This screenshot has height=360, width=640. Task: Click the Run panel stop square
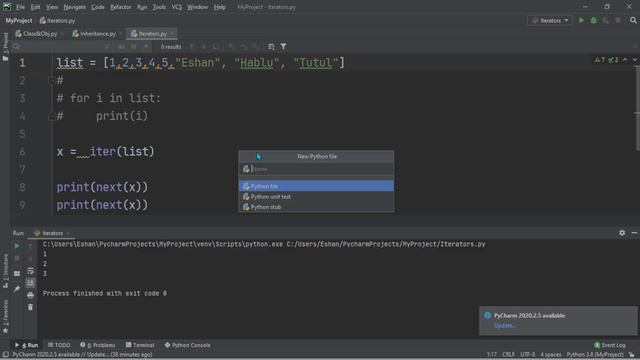tap(17, 258)
